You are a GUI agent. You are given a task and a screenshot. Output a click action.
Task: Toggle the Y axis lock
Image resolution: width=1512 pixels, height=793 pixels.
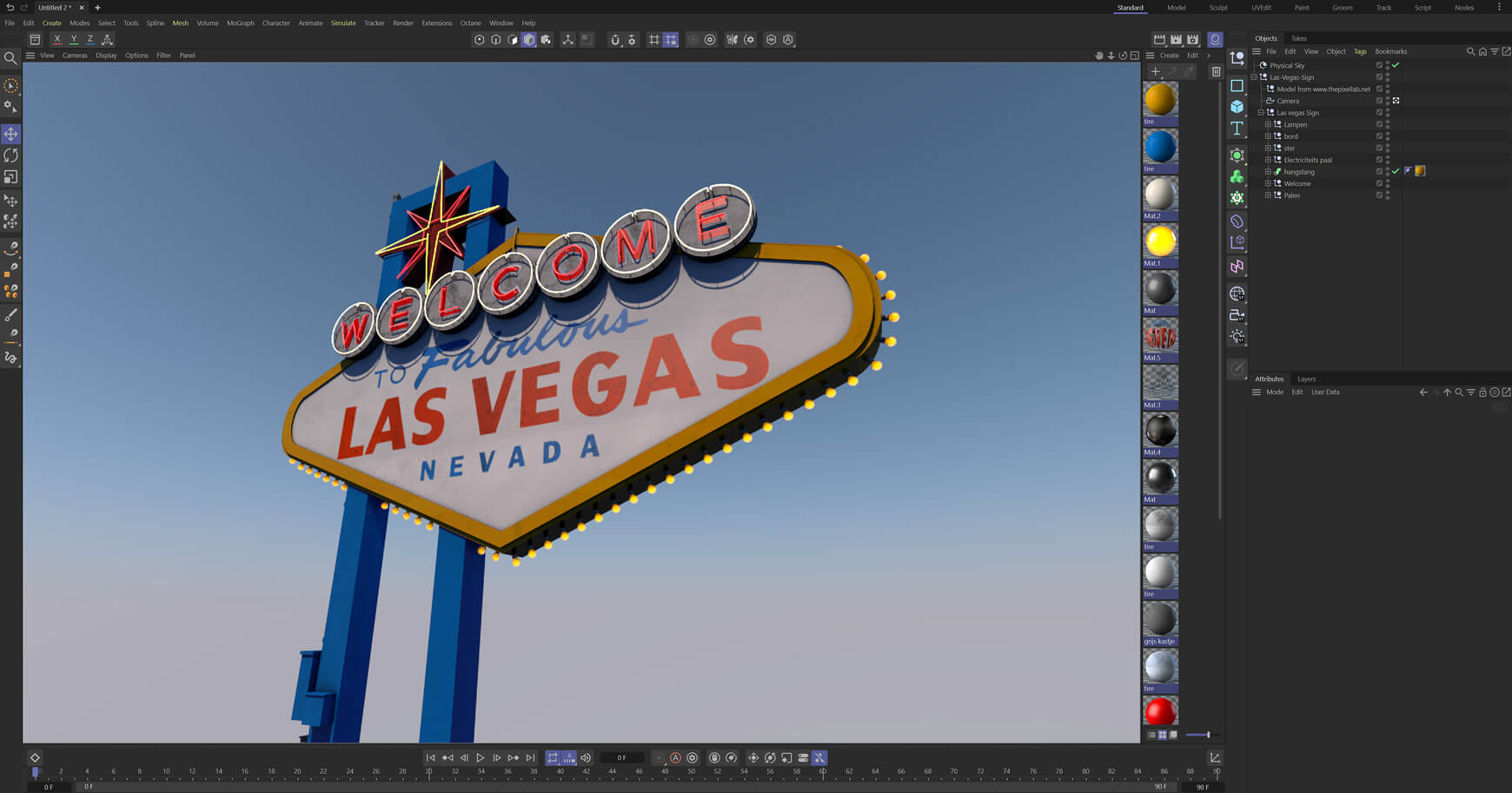pos(74,39)
